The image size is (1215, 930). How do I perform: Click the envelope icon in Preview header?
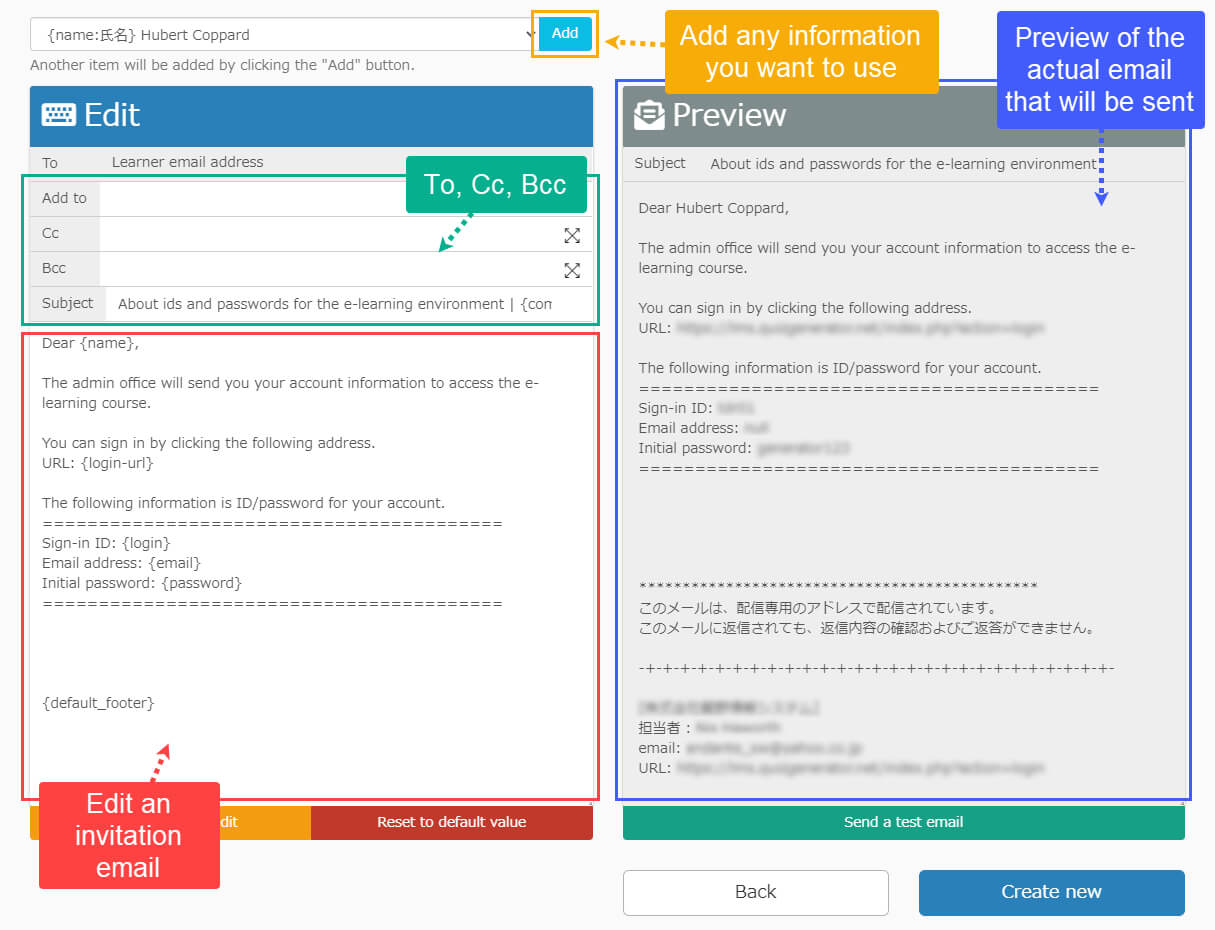click(649, 115)
